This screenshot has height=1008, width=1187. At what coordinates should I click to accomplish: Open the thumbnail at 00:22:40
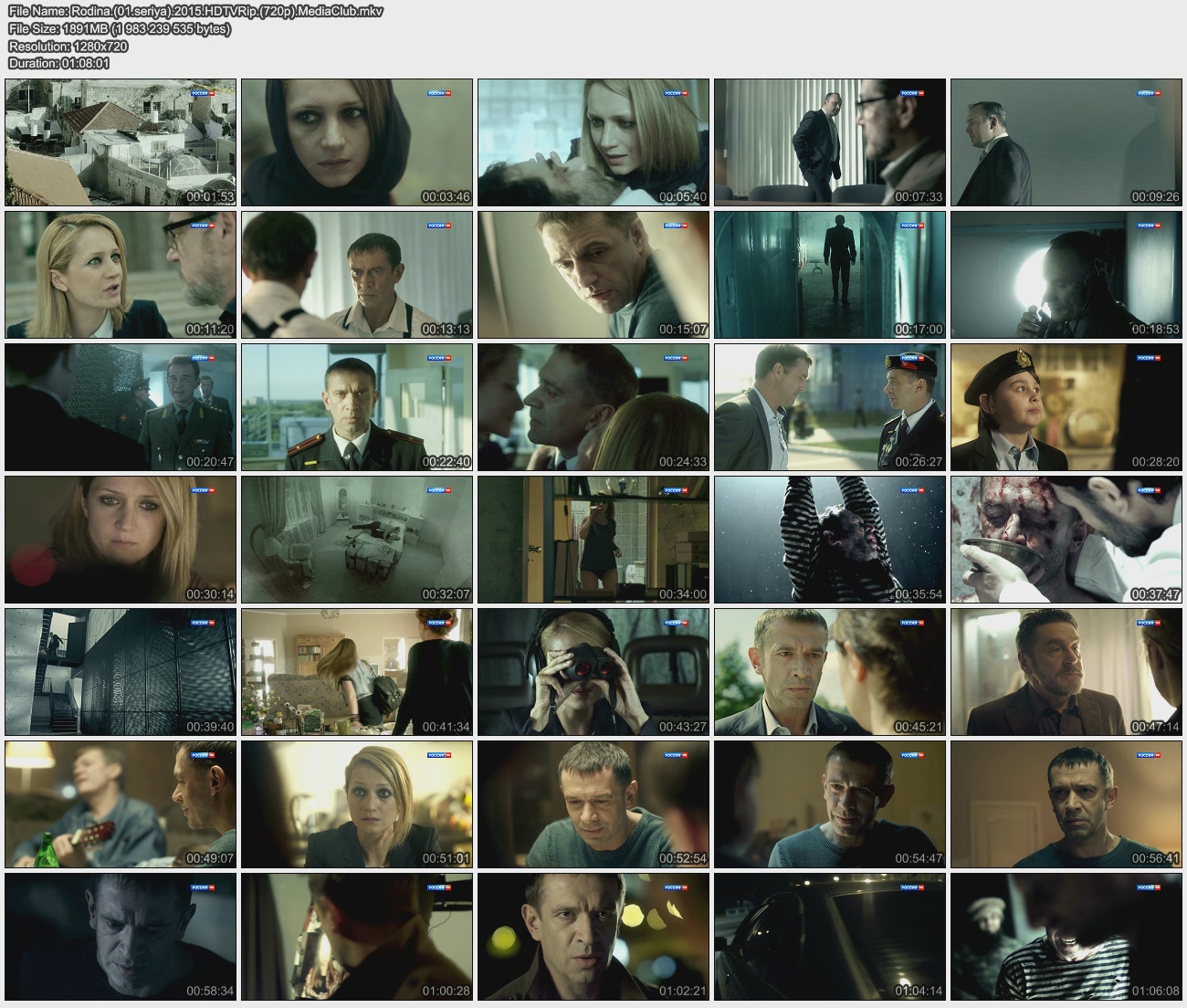(x=357, y=407)
